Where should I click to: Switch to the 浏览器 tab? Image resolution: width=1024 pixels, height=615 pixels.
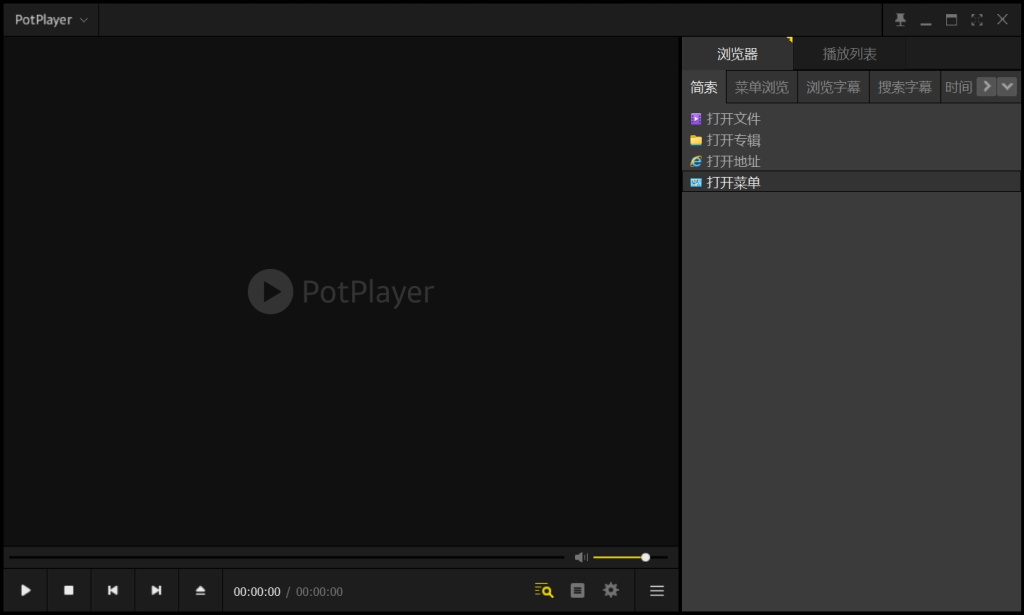tap(737, 54)
